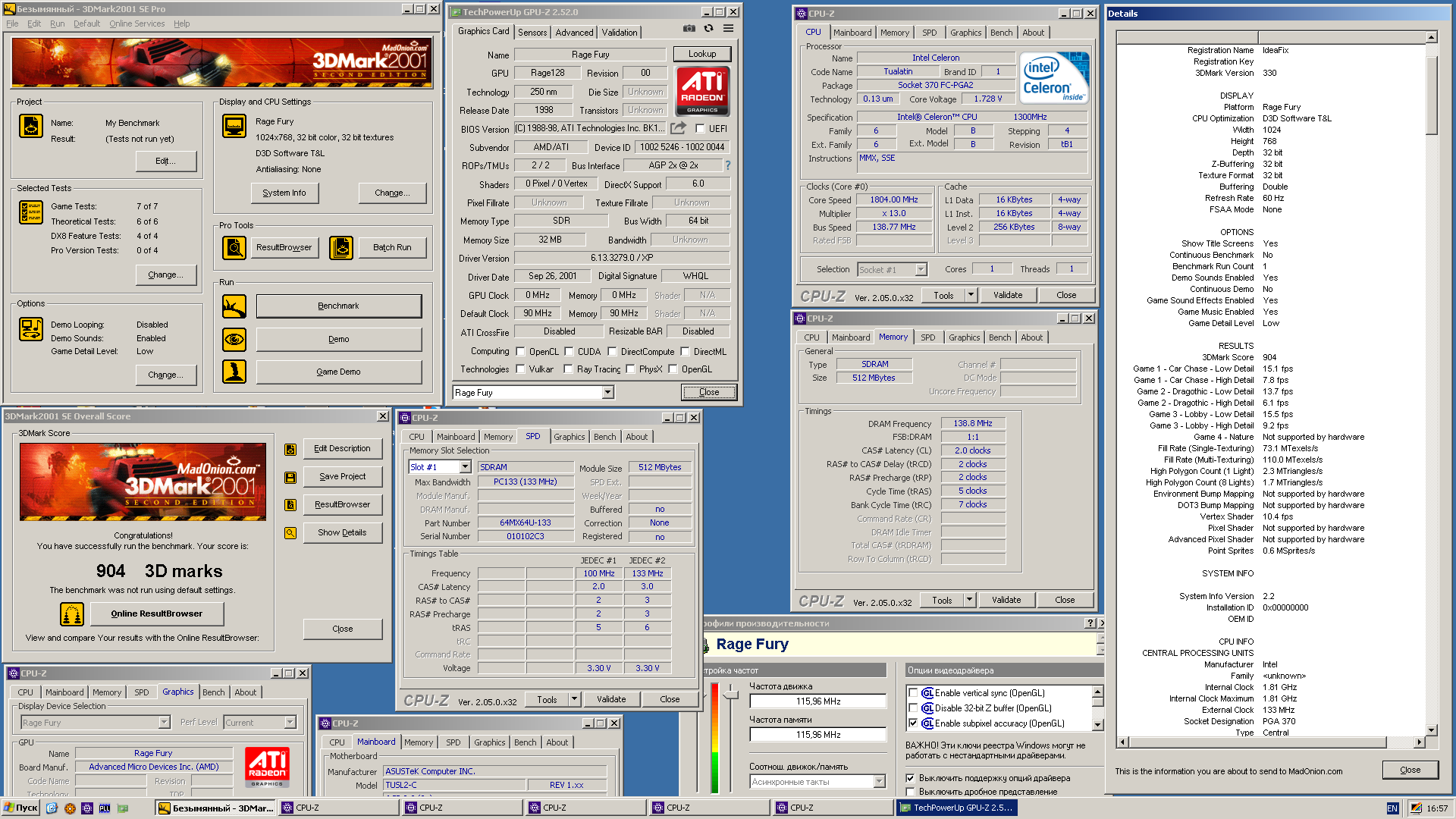Click Validate in CPU-Z Memory window
Viewport: 1456px width, 819px height.
pyautogui.click(x=1006, y=600)
